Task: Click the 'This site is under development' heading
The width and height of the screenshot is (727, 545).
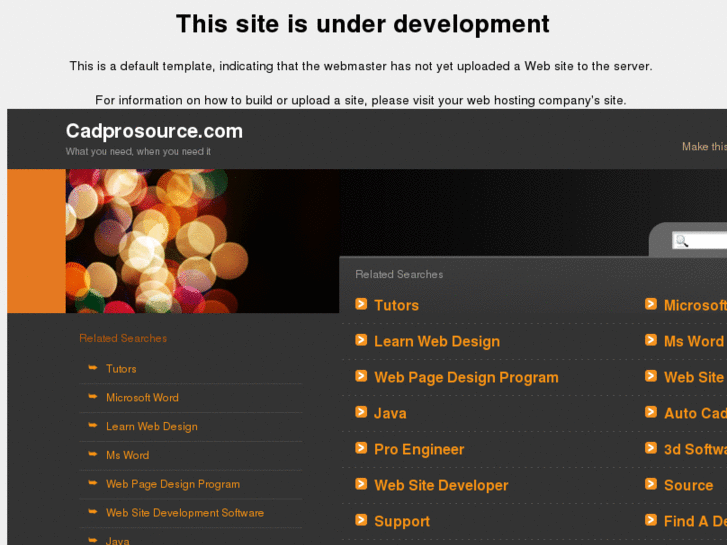Action: [363, 24]
